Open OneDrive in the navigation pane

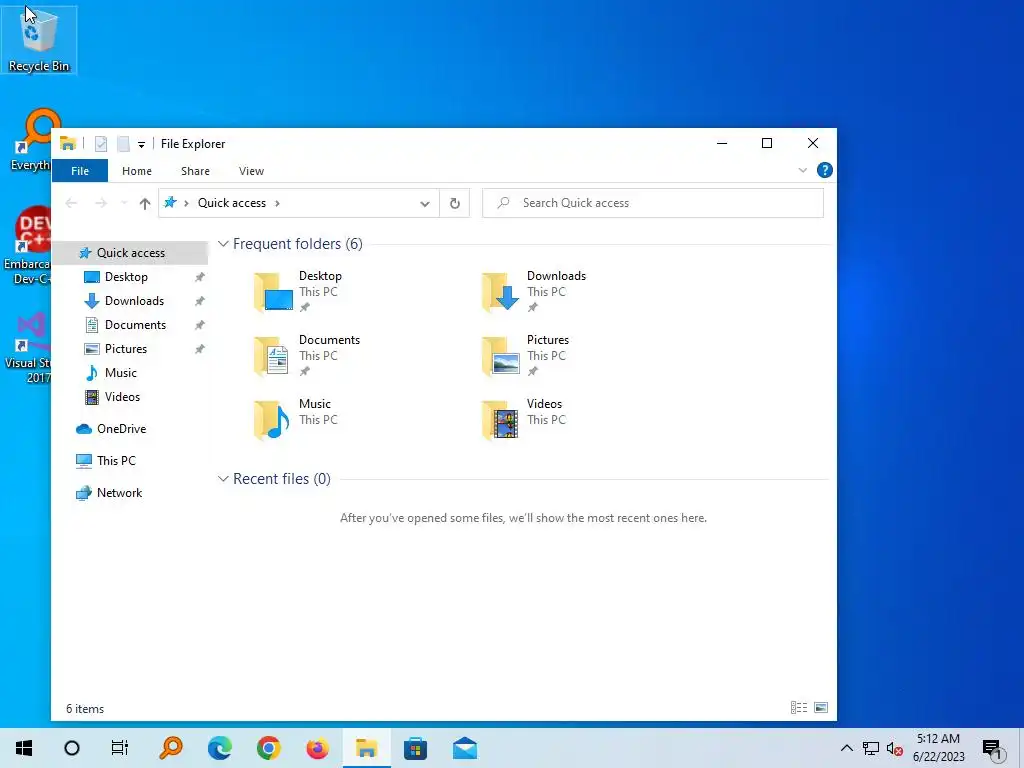121,429
